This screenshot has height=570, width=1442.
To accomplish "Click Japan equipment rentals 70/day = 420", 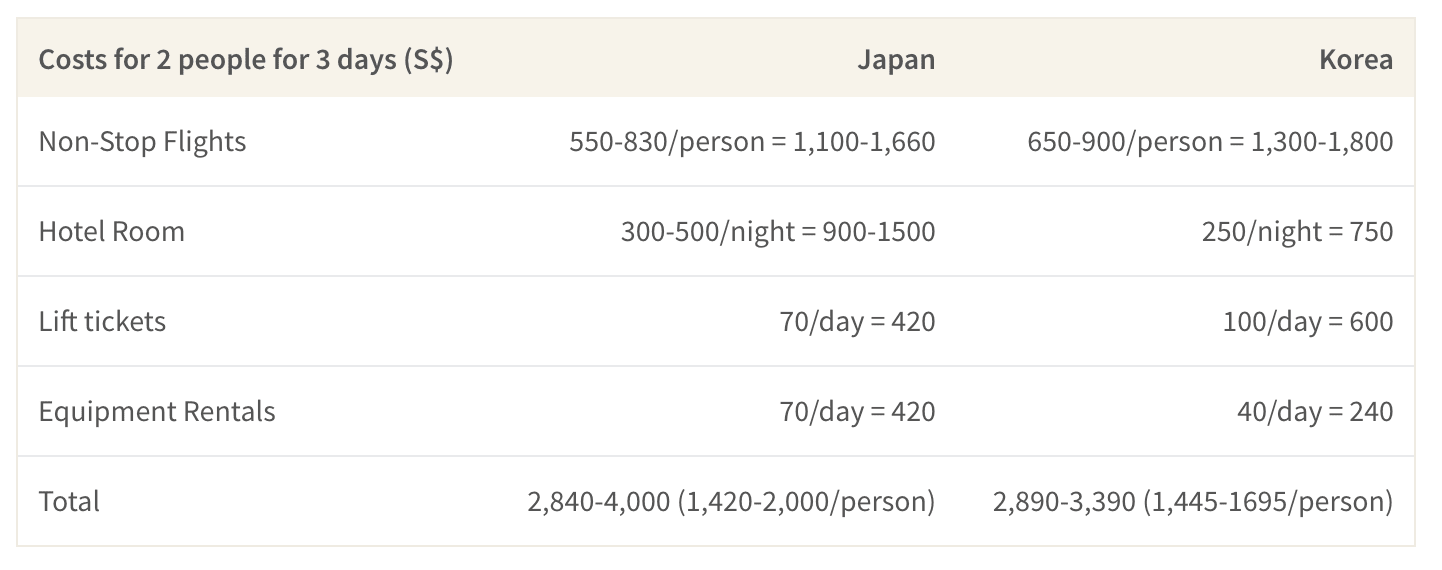I will [857, 411].
